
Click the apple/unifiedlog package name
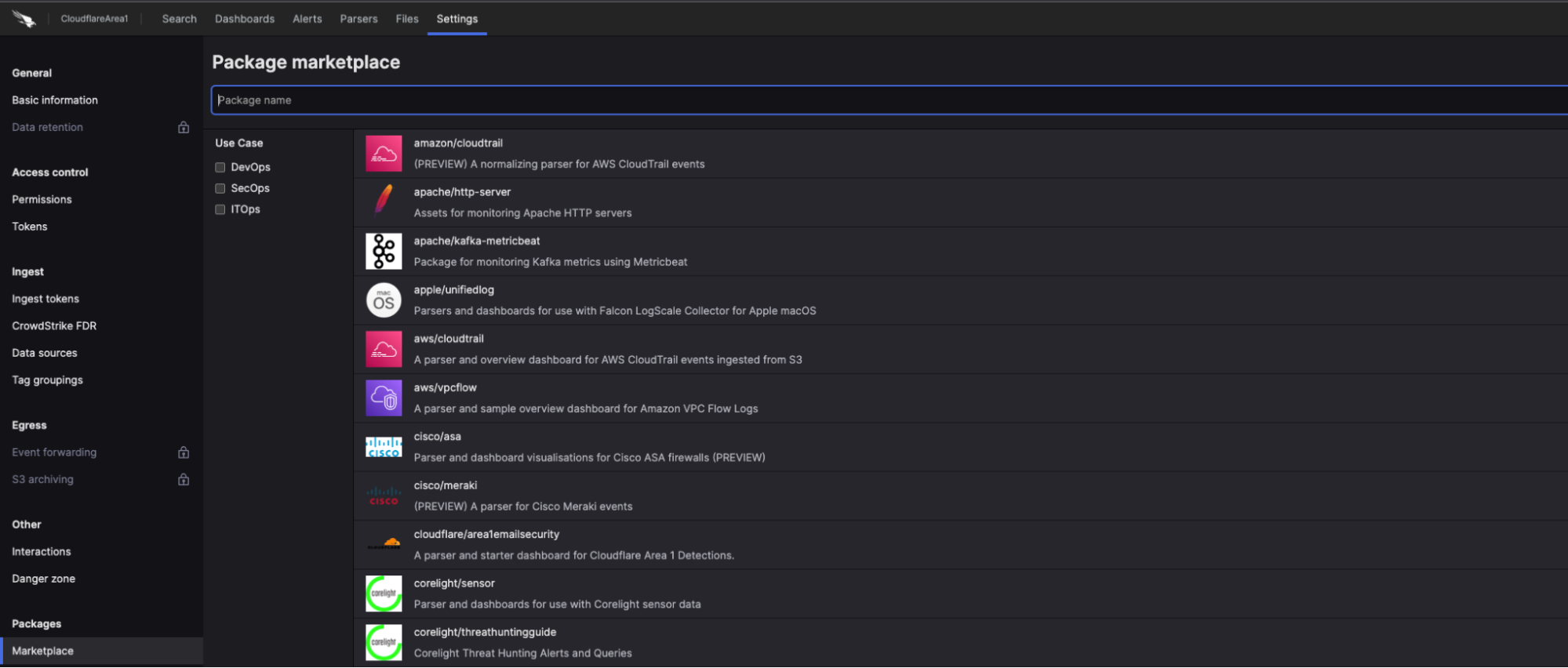pyautogui.click(x=454, y=290)
